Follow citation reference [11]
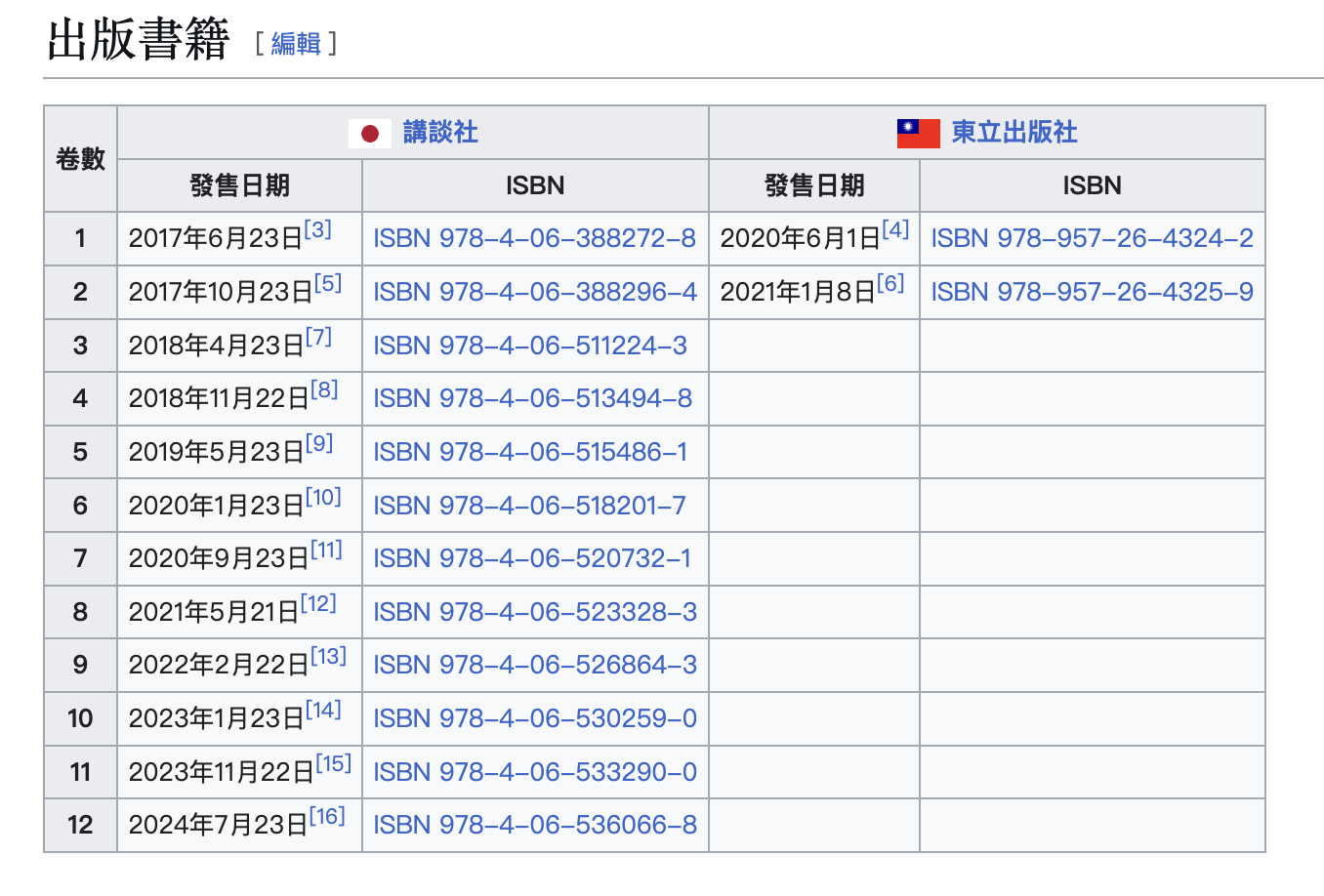 (327, 550)
